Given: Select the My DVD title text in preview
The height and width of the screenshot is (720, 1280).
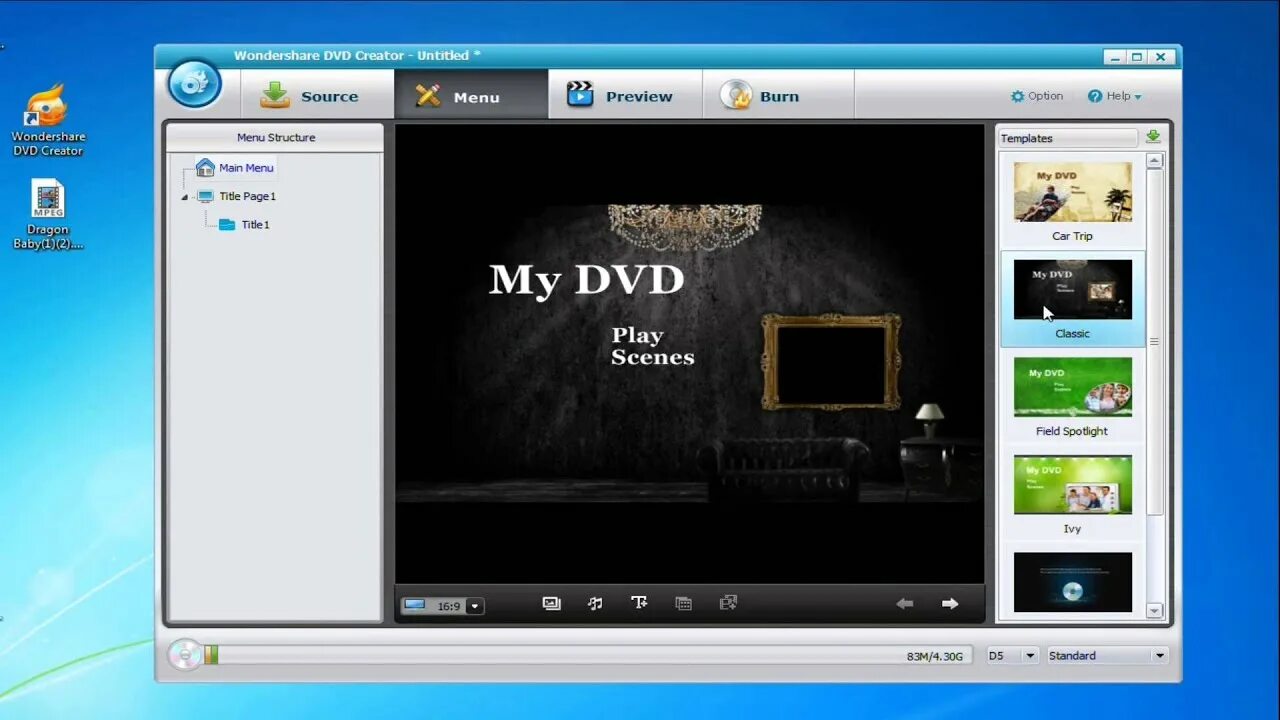Looking at the screenshot, I should coord(587,280).
